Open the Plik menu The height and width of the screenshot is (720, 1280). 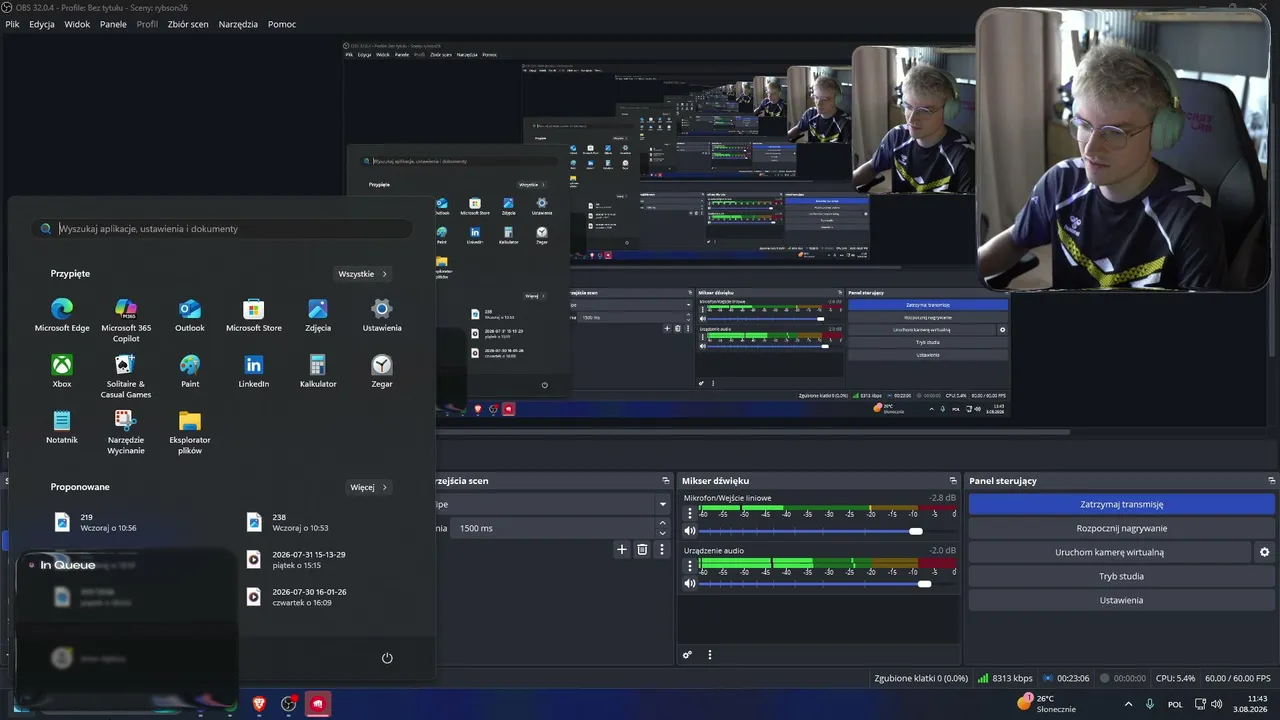pyautogui.click(x=13, y=24)
